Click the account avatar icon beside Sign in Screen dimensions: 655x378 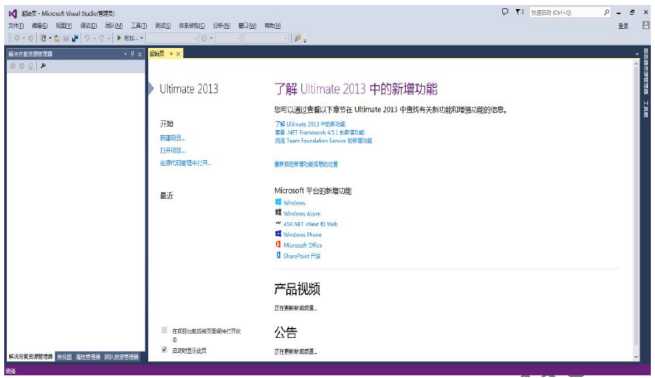[646, 25]
